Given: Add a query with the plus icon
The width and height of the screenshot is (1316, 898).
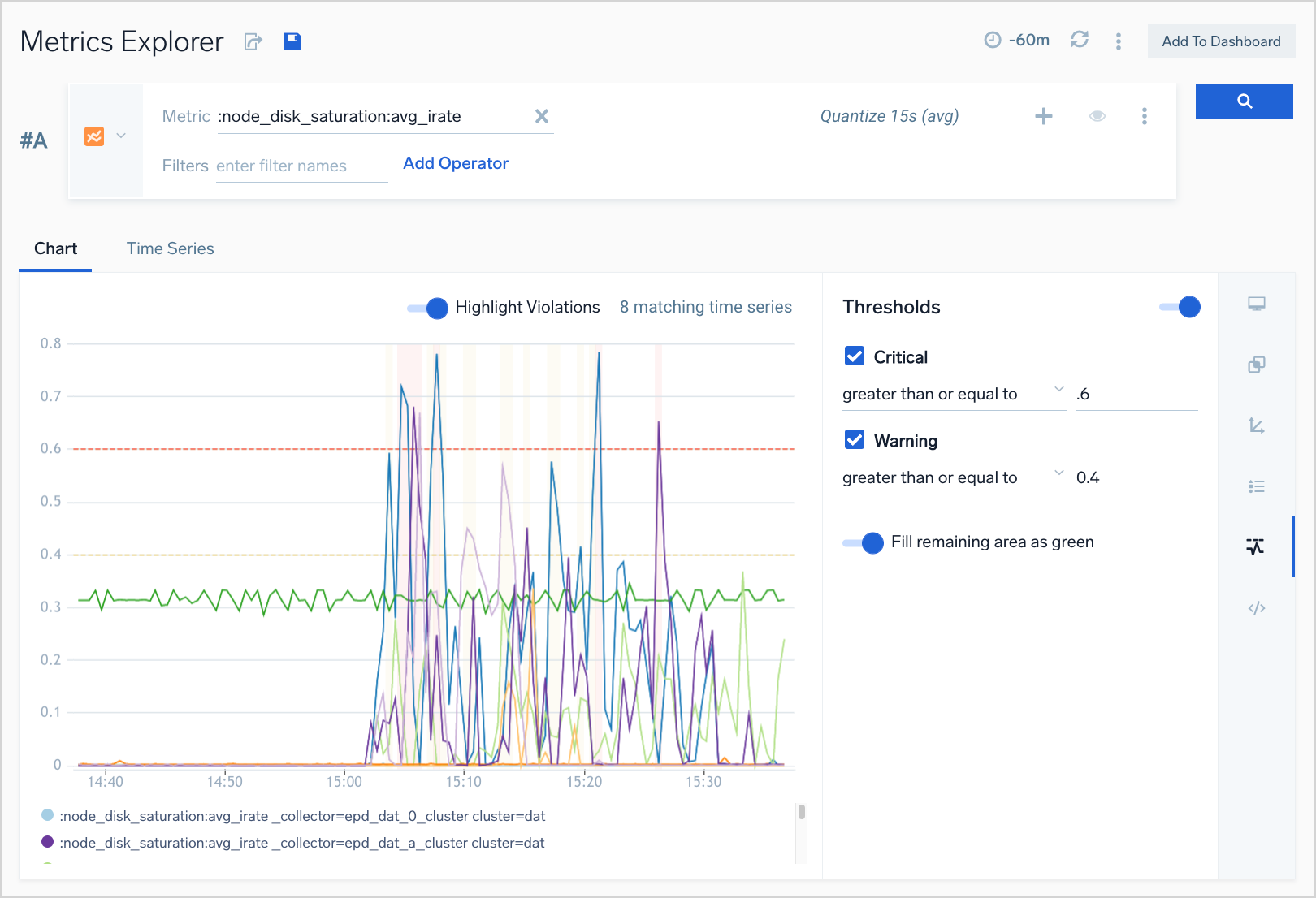Looking at the screenshot, I should click(x=1043, y=116).
